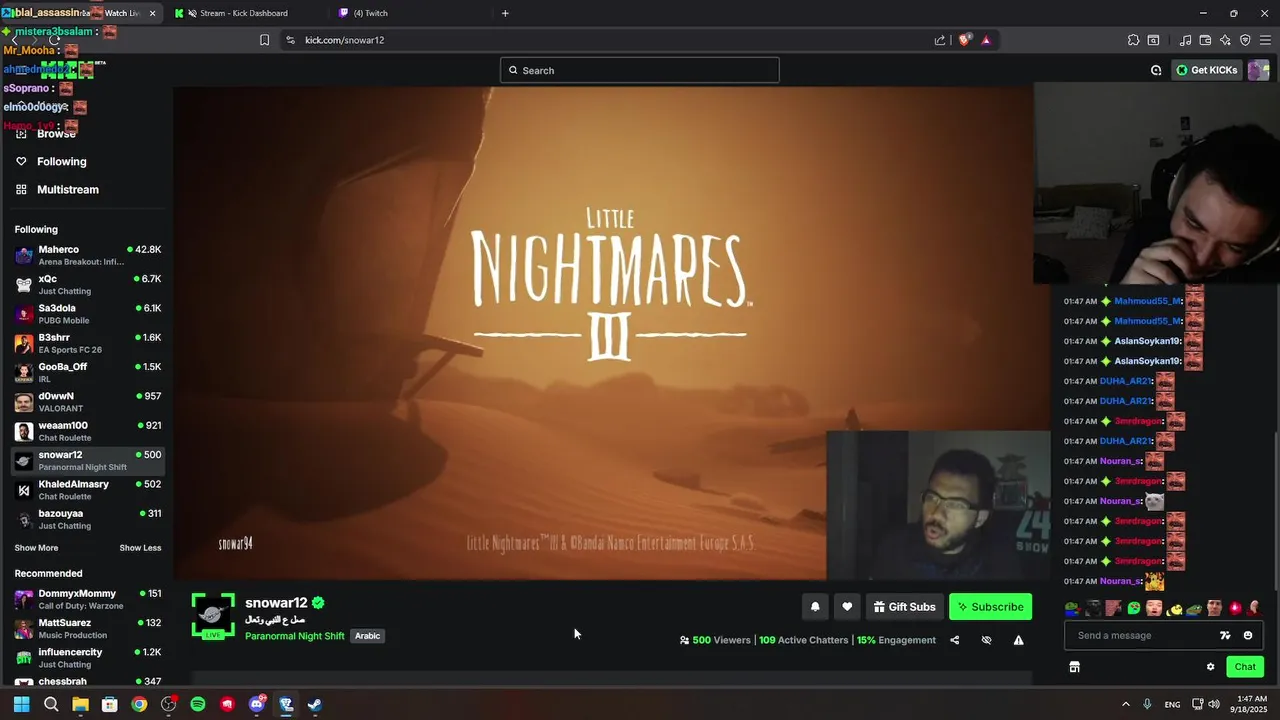Image resolution: width=1280 pixels, height=720 pixels.
Task: Open GooBa_Off channel in sidebar
Action: click(88, 372)
